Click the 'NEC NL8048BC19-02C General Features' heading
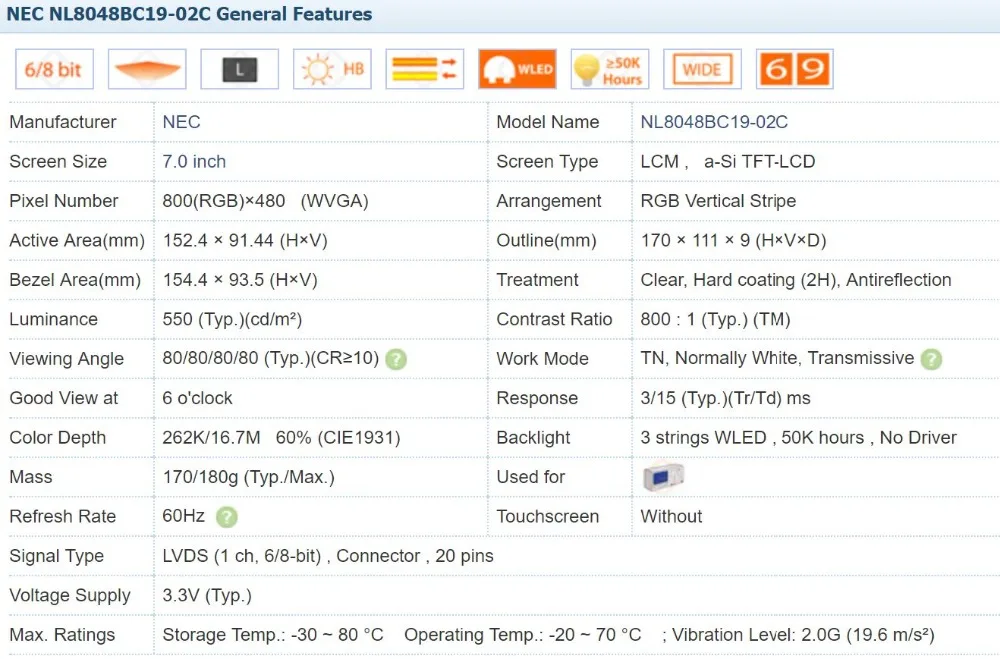Viewport: 1000px width, 659px height. (x=189, y=14)
